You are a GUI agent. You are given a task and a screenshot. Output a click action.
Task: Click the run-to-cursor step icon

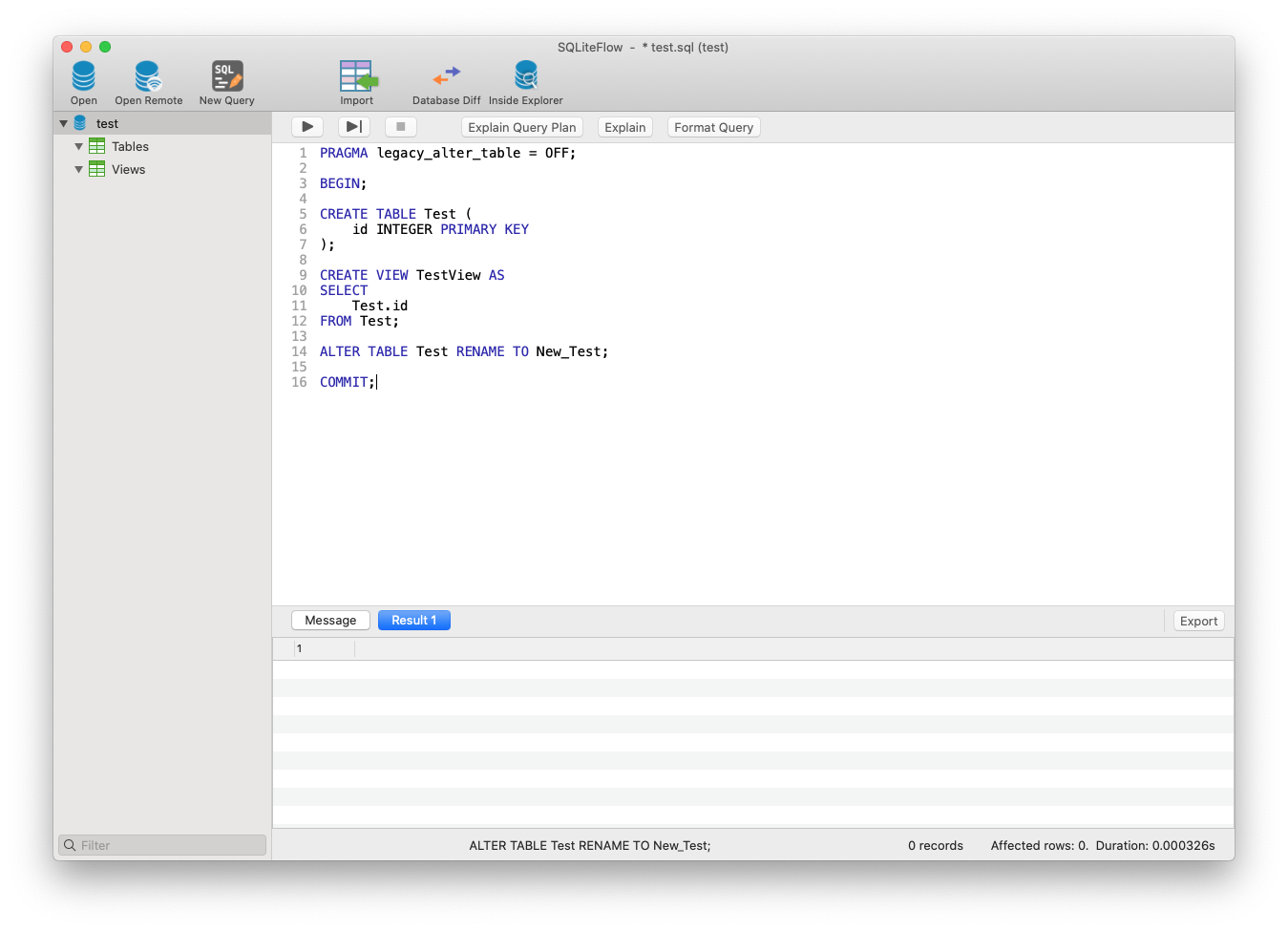(353, 126)
